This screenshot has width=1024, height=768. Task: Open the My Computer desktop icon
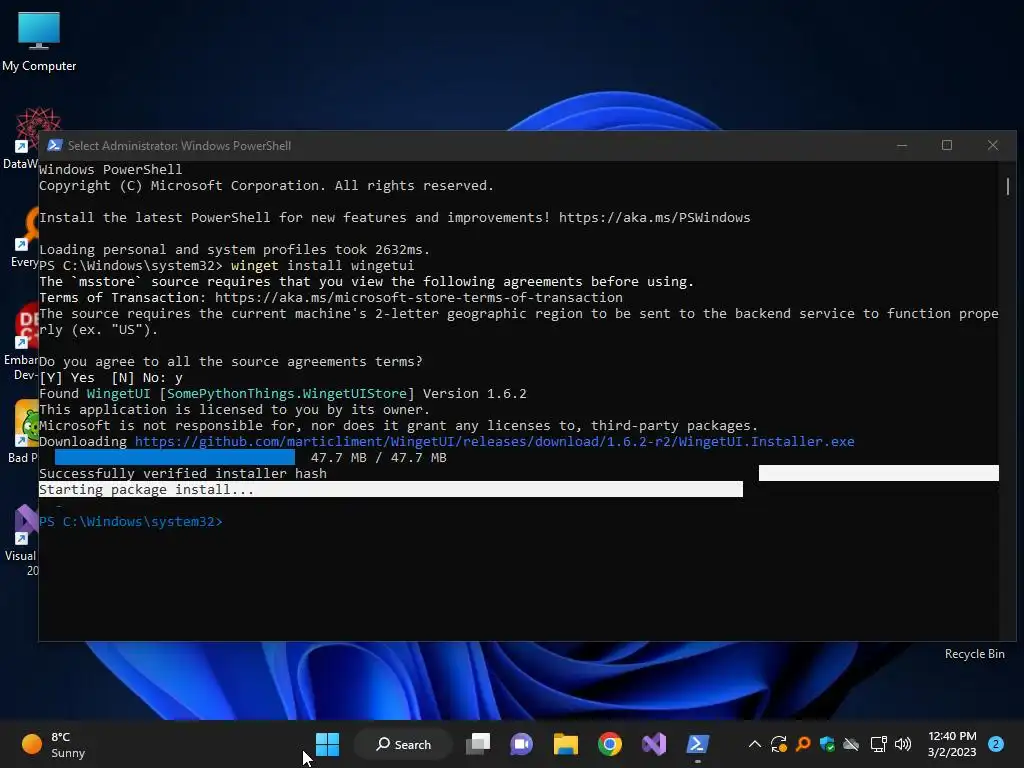[39, 42]
